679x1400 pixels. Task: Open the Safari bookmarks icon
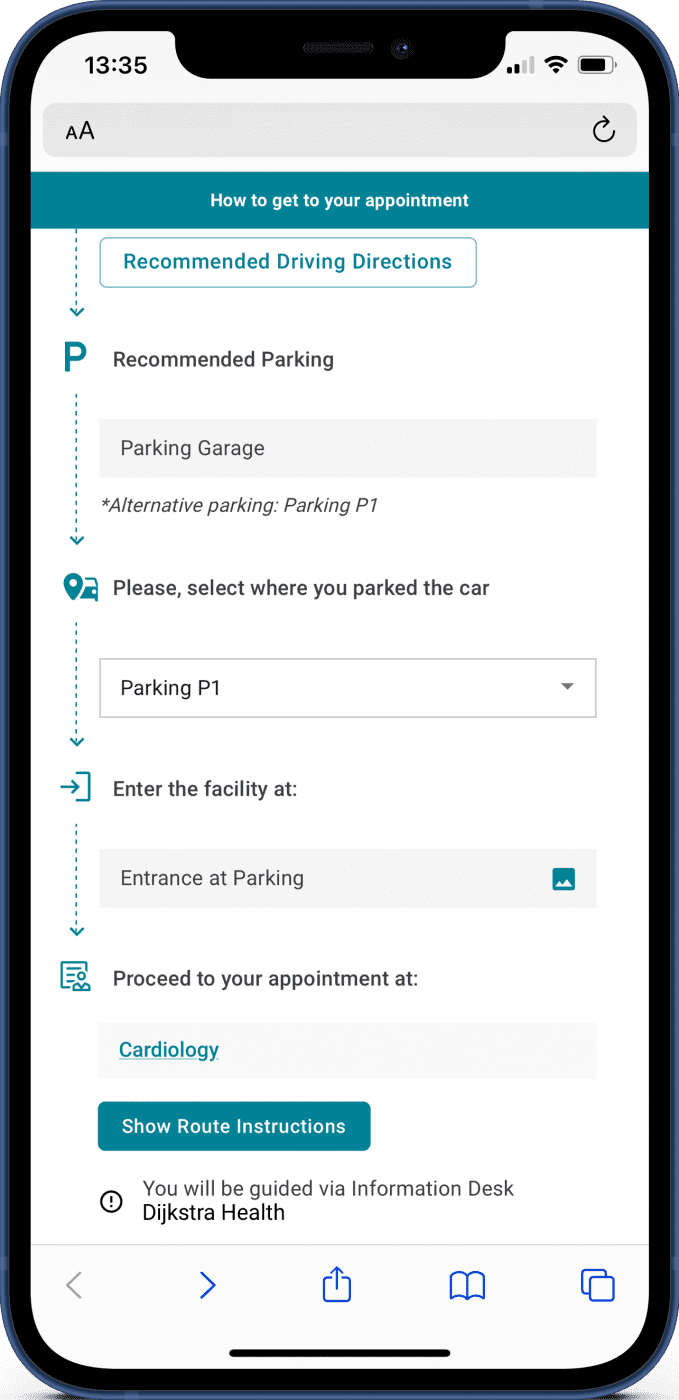click(x=467, y=1285)
